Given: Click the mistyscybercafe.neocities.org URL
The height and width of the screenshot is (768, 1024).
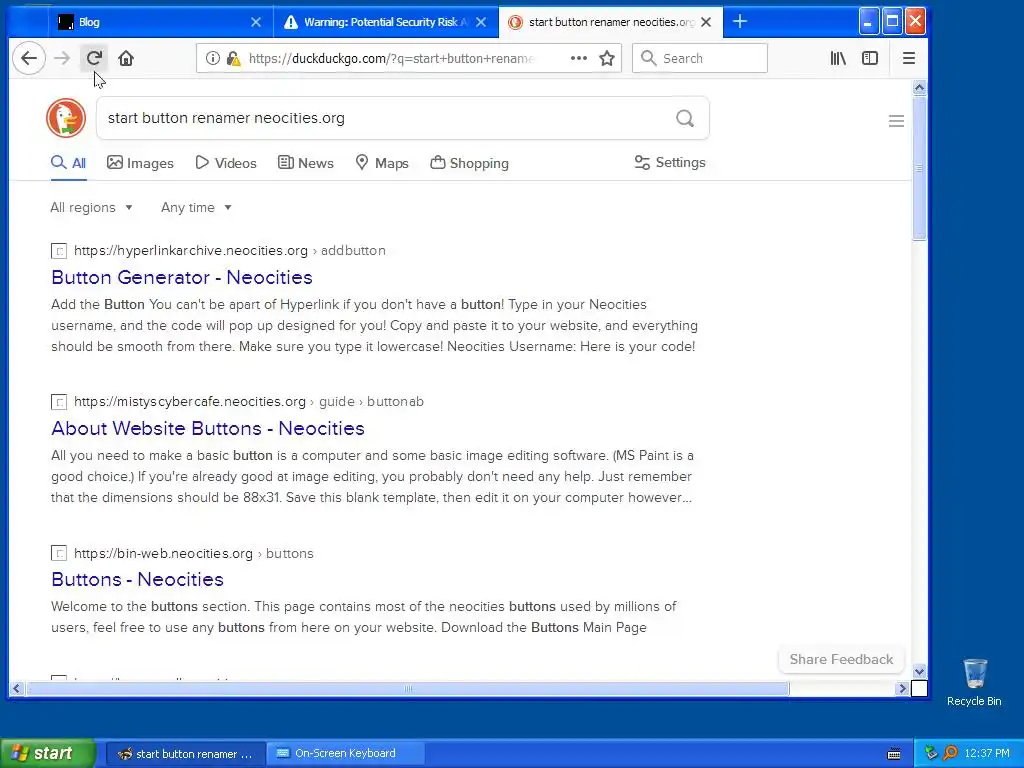Looking at the screenshot, I should tap(189, 402).
